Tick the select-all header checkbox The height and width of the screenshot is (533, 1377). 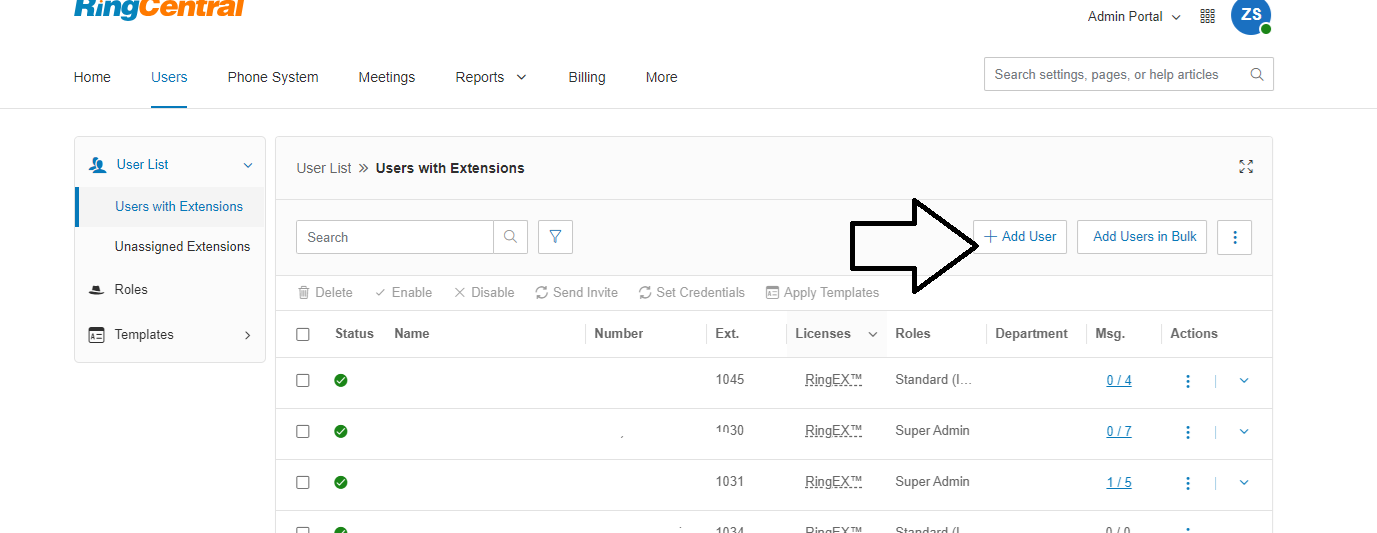coord(303,334)
